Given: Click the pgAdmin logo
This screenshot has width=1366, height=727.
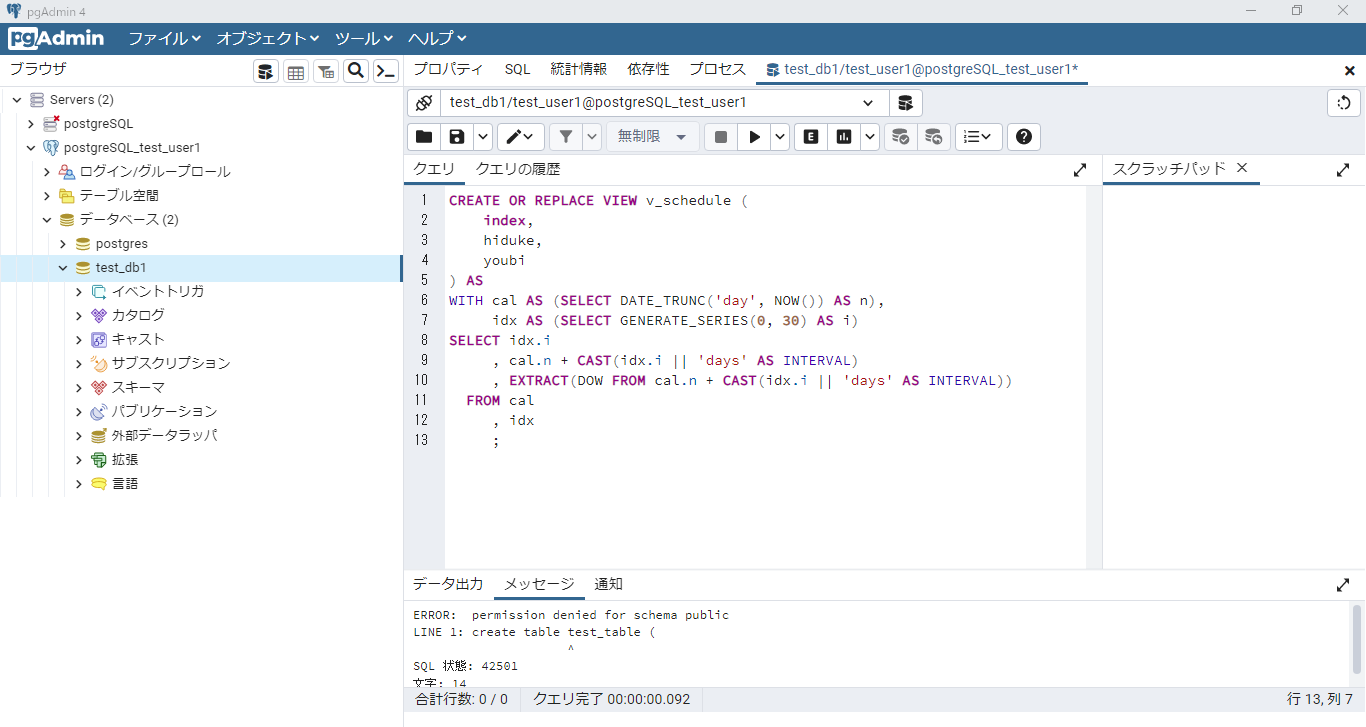Looking at the screenshot, I should [x=56, y=38].
